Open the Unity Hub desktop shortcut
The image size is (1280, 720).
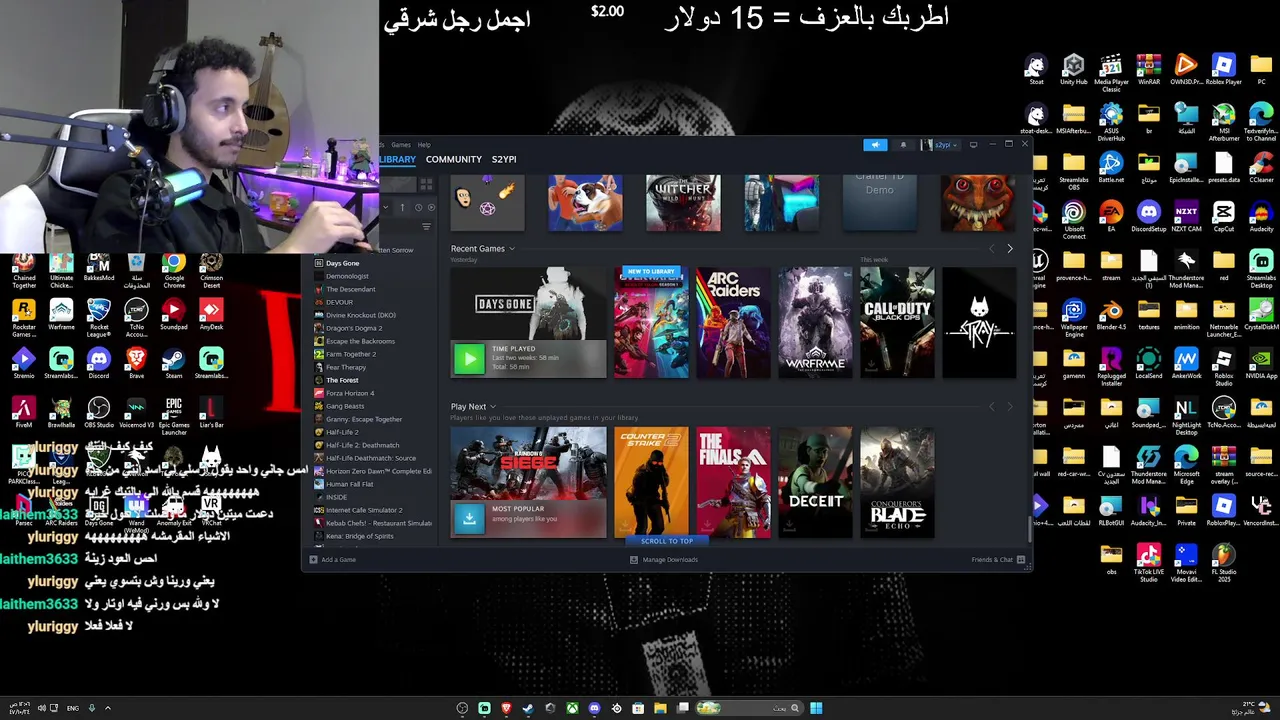point(1073,66)
